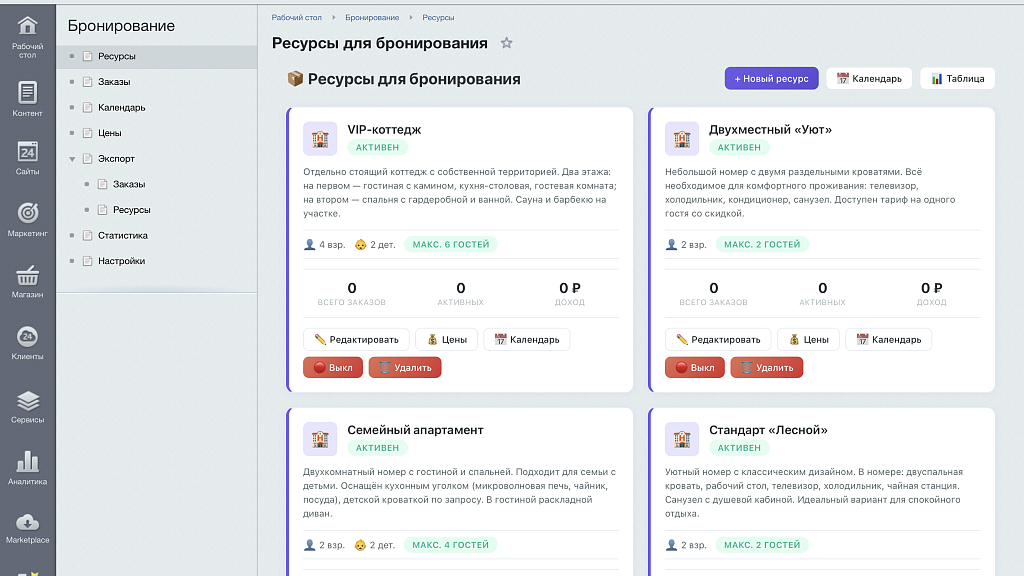Screen dimensions: 1024x576
Task: Turn off VIP-коттедж with Выкл button
Action: tap(333, 368)
